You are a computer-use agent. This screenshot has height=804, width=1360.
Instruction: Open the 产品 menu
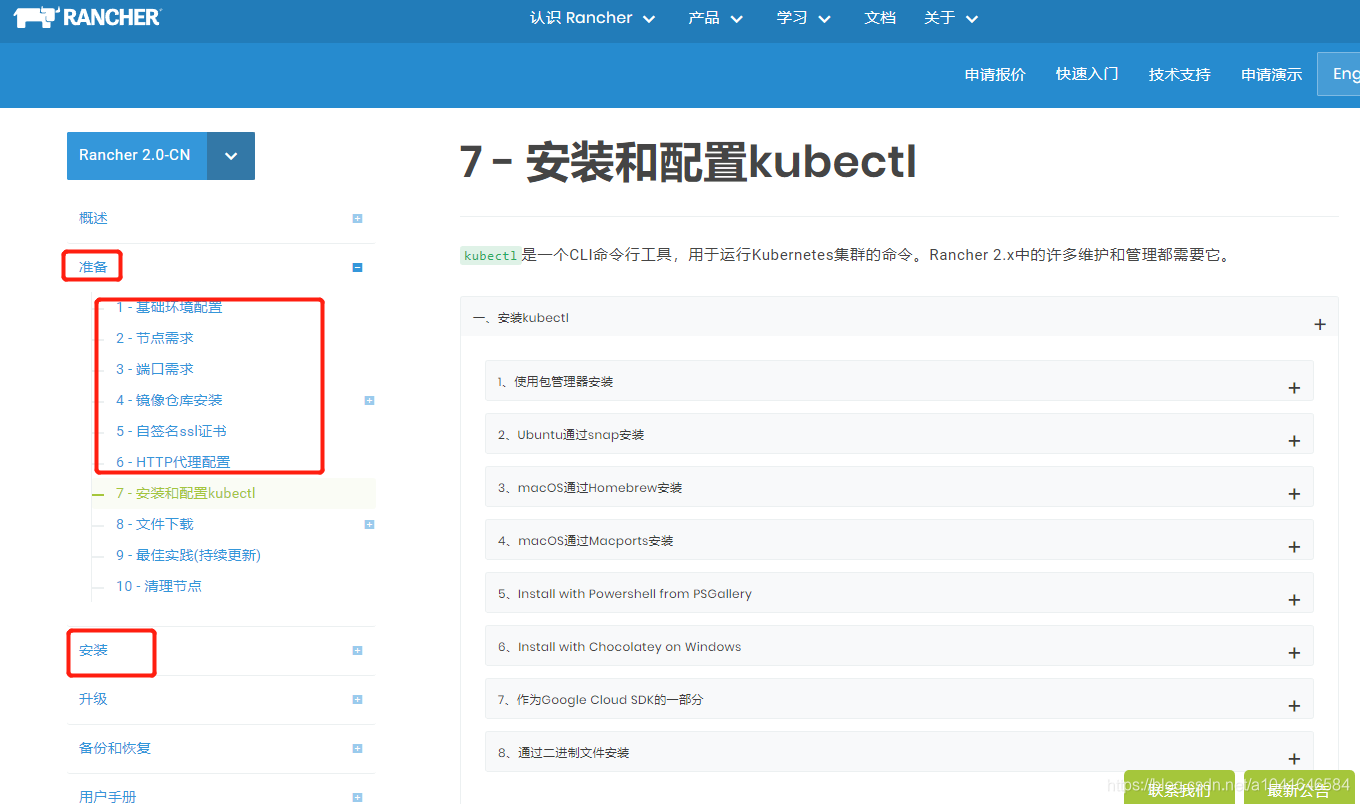(x=715, y=18)
